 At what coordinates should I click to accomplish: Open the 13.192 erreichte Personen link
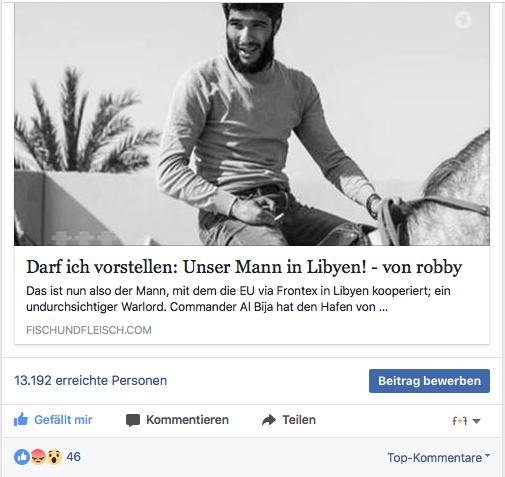coord(90,380)
